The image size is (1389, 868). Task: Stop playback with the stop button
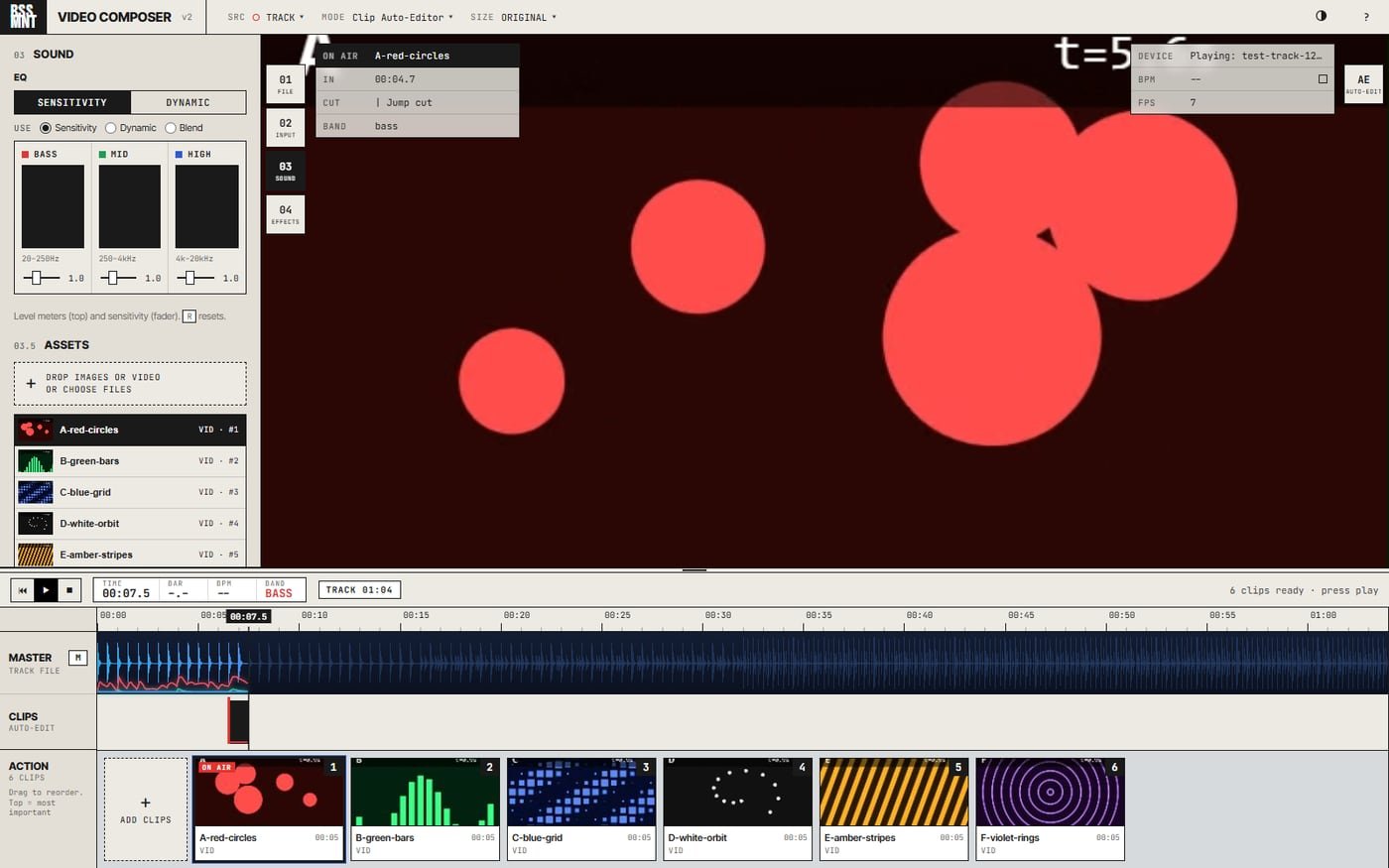[69, 589]
